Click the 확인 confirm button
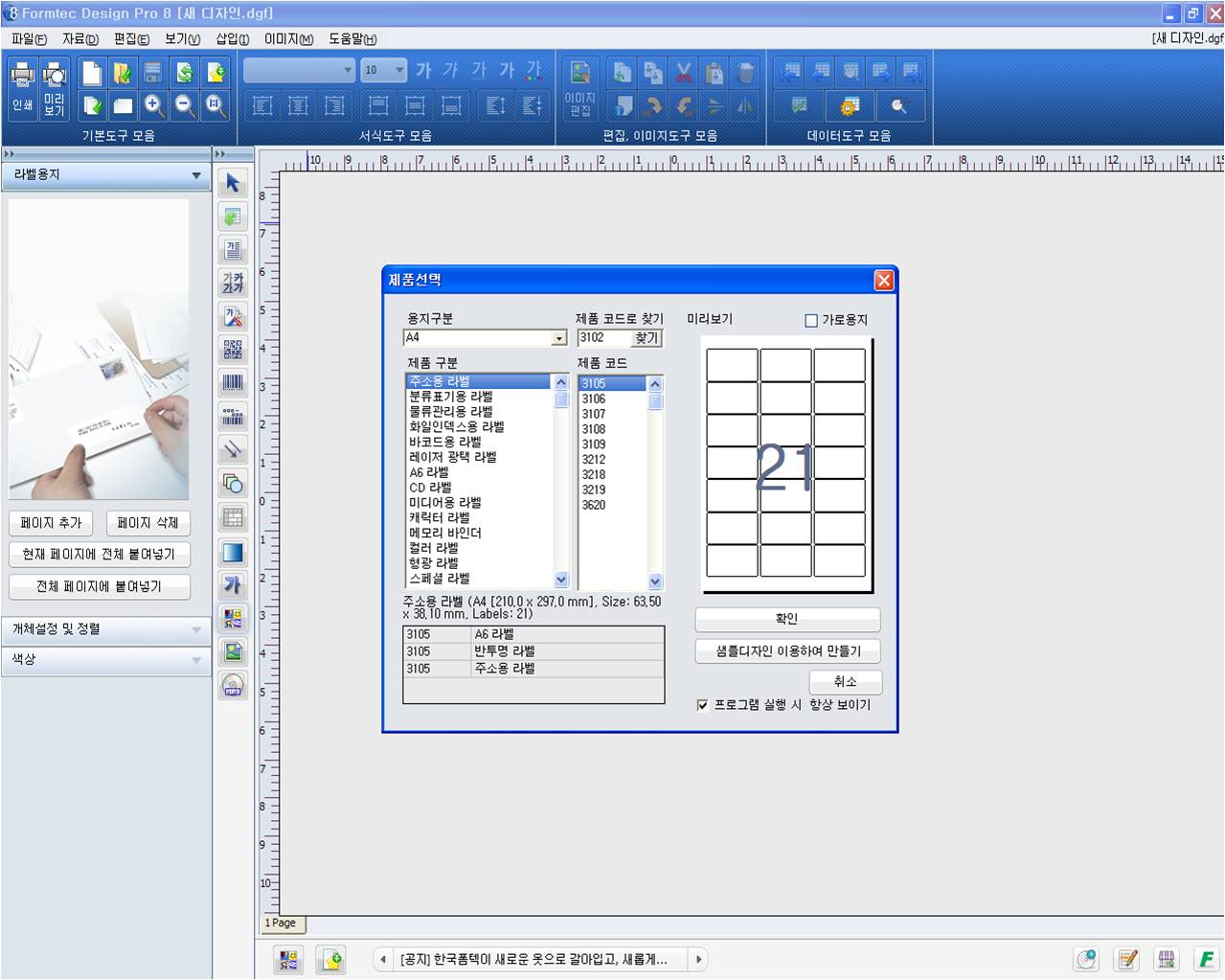Viewport: 1225px width, 980px height. point(787,619)
